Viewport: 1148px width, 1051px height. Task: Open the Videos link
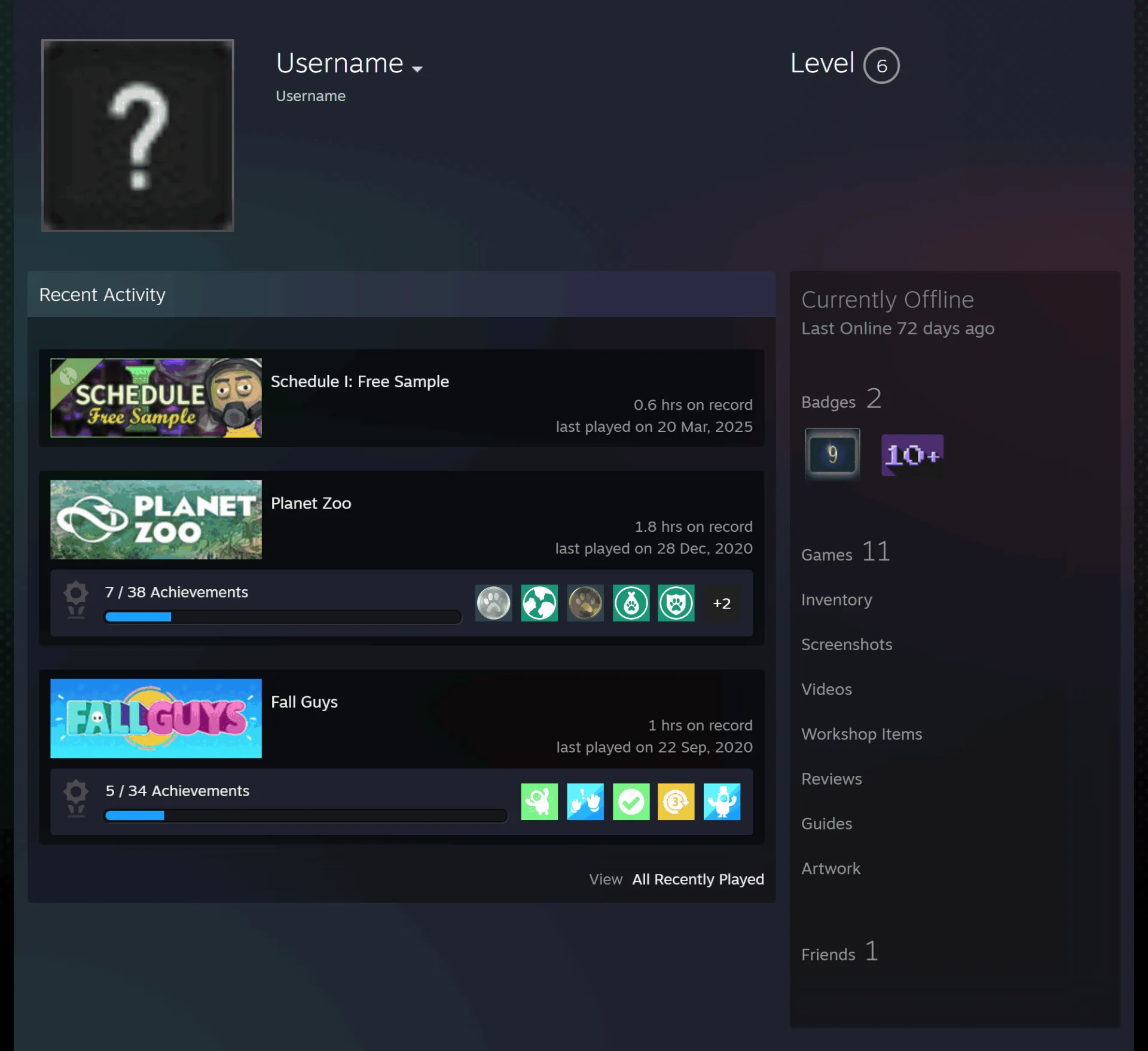tap(826, 689)
